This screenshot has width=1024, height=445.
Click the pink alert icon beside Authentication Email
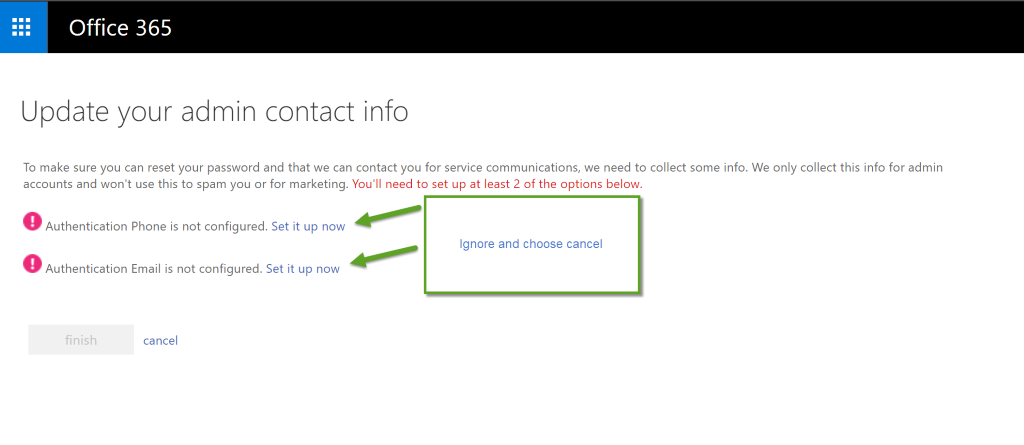pos(32,263)
